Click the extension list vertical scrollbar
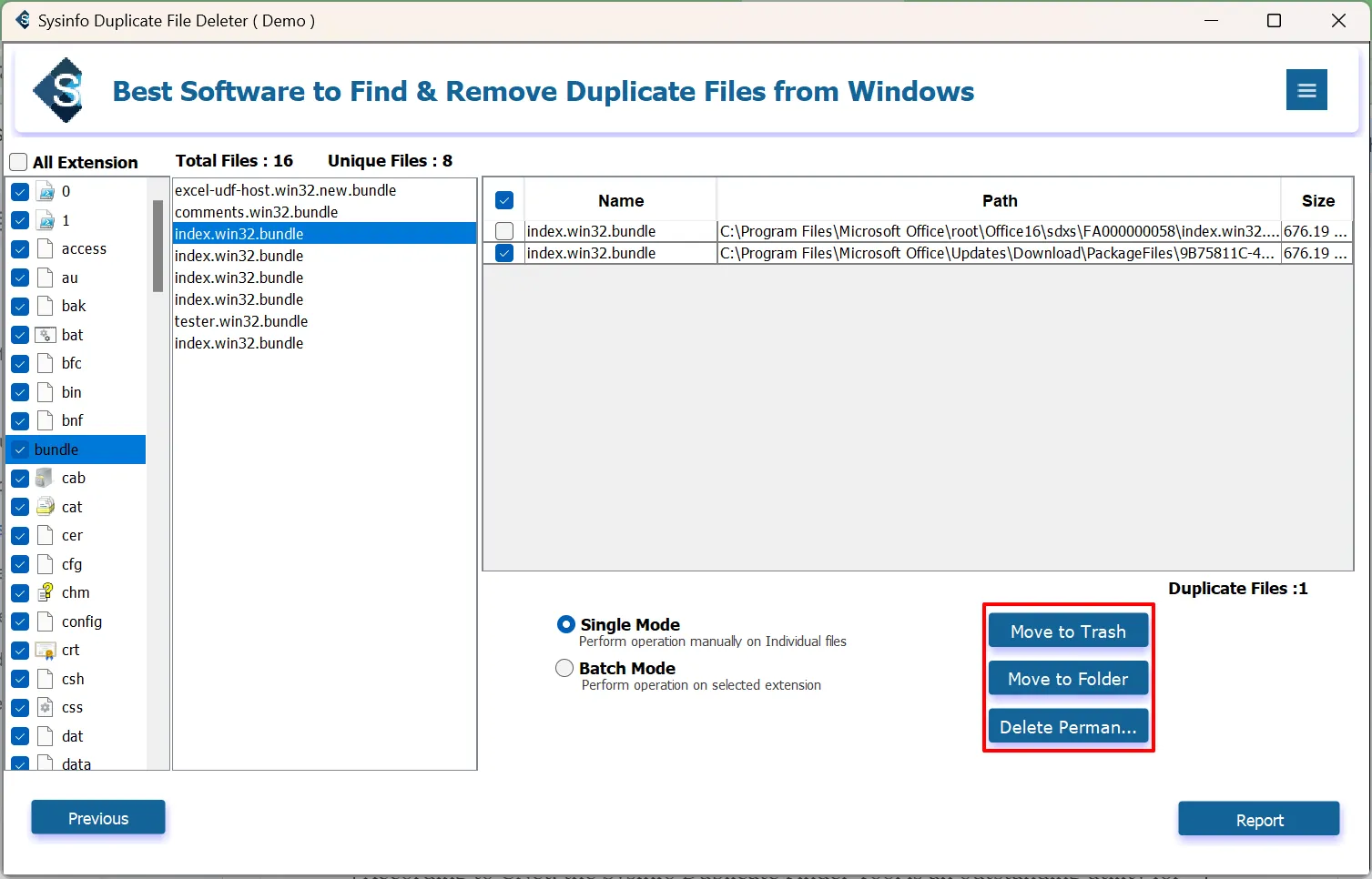This screenshot has height=879, width=1372. (x=158, y=246)
